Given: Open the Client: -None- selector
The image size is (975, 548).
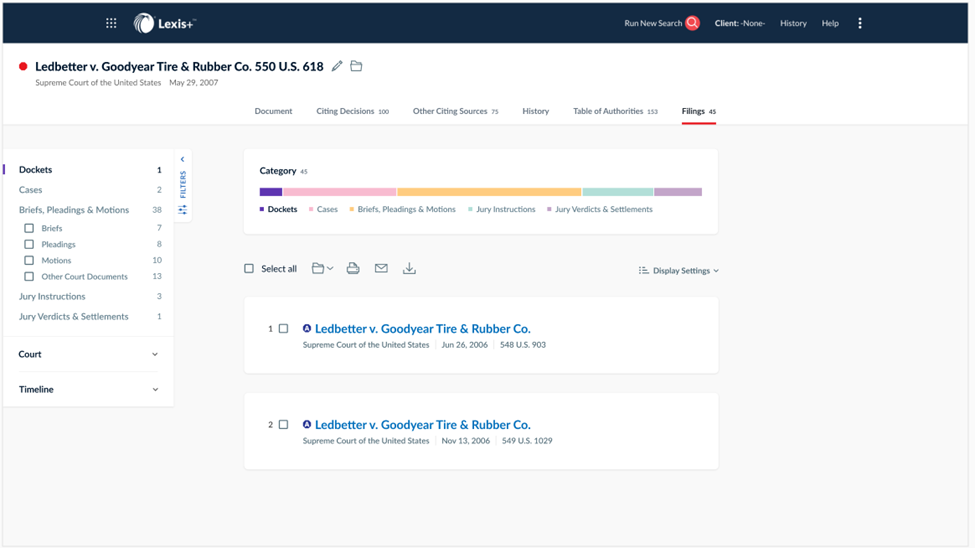Looking at the screenshot, I should click(739, 23).
